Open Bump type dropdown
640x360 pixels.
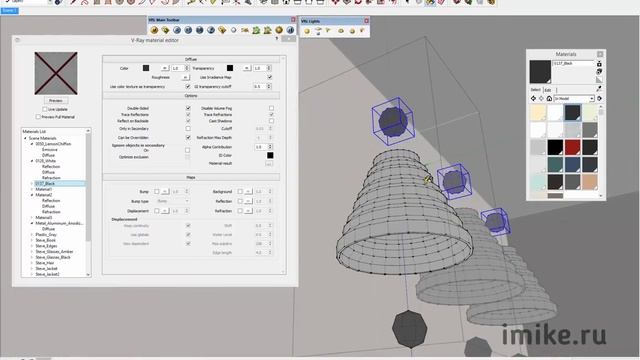tap(173, 201)
